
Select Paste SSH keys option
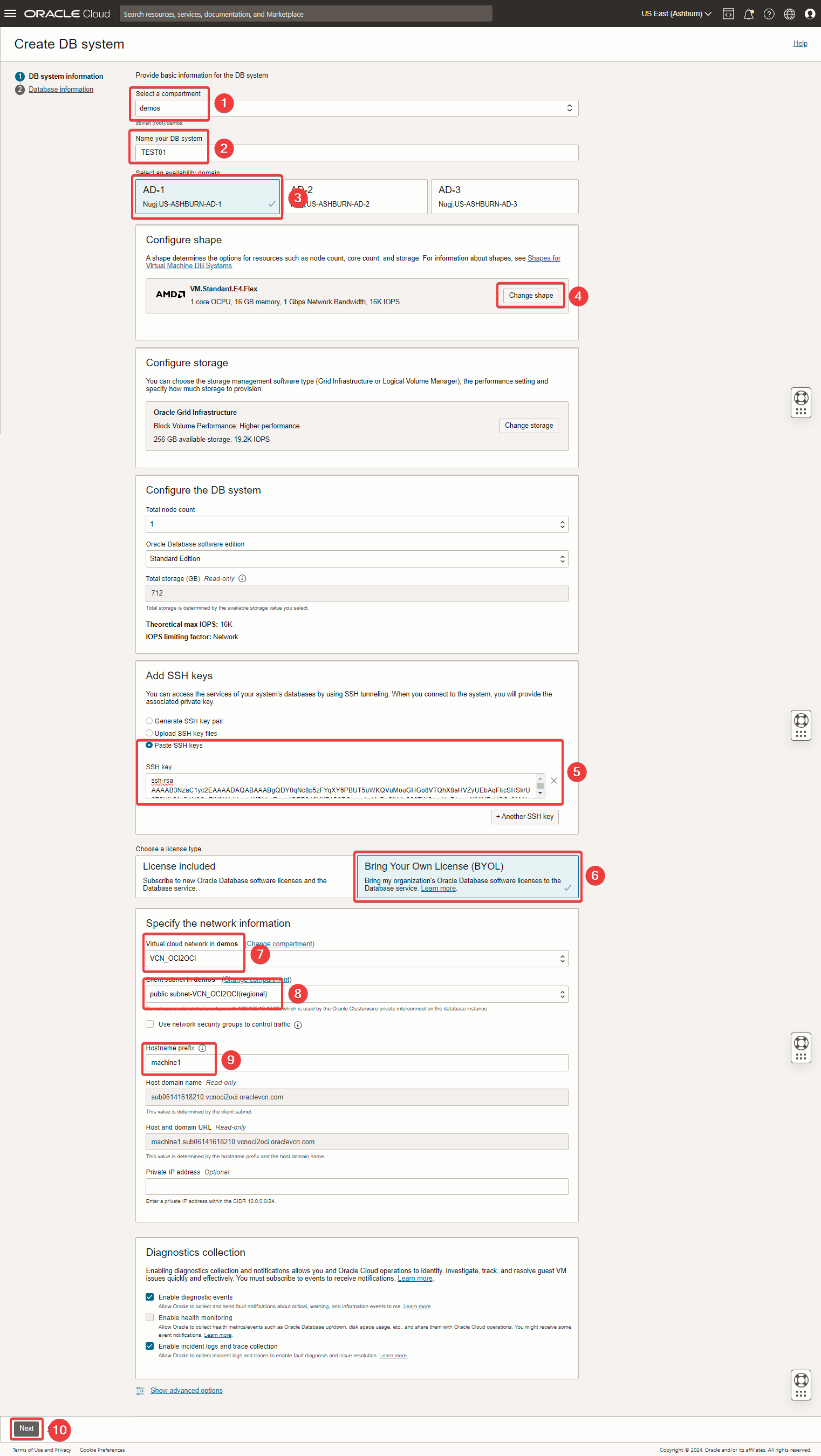point(149,745)
